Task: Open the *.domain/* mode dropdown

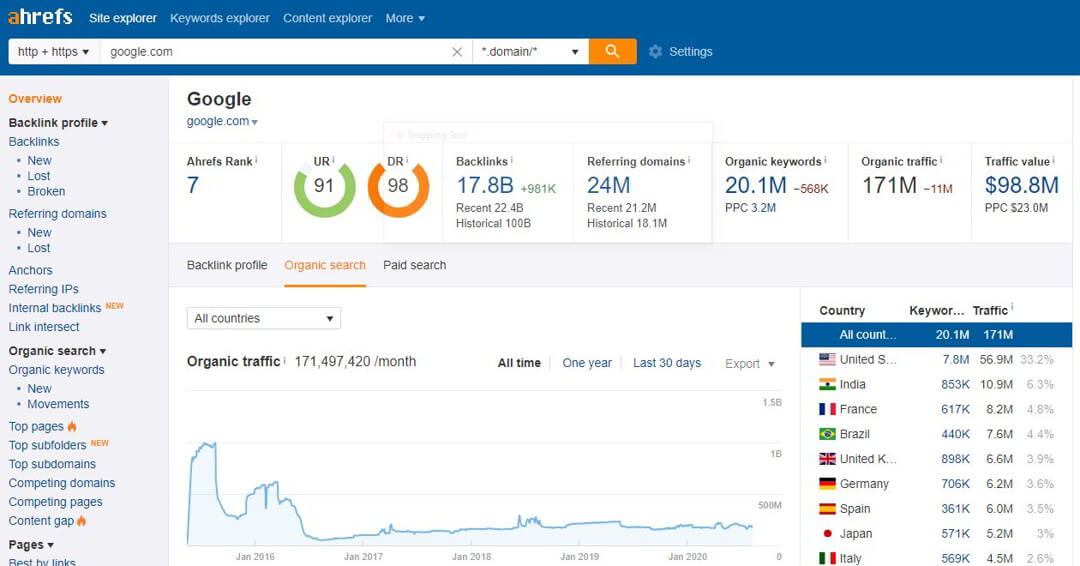Action: [x=530, y=52]
